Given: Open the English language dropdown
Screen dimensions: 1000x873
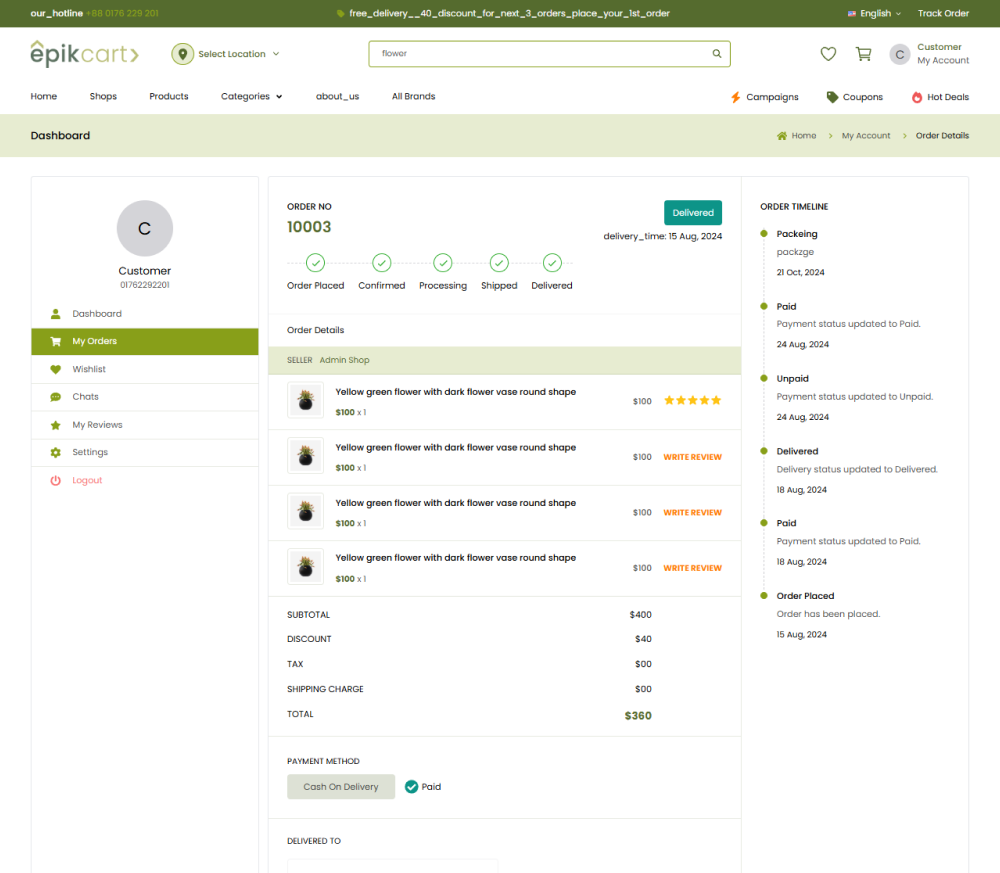Looking at the screenshot, I should click(874, 14).
